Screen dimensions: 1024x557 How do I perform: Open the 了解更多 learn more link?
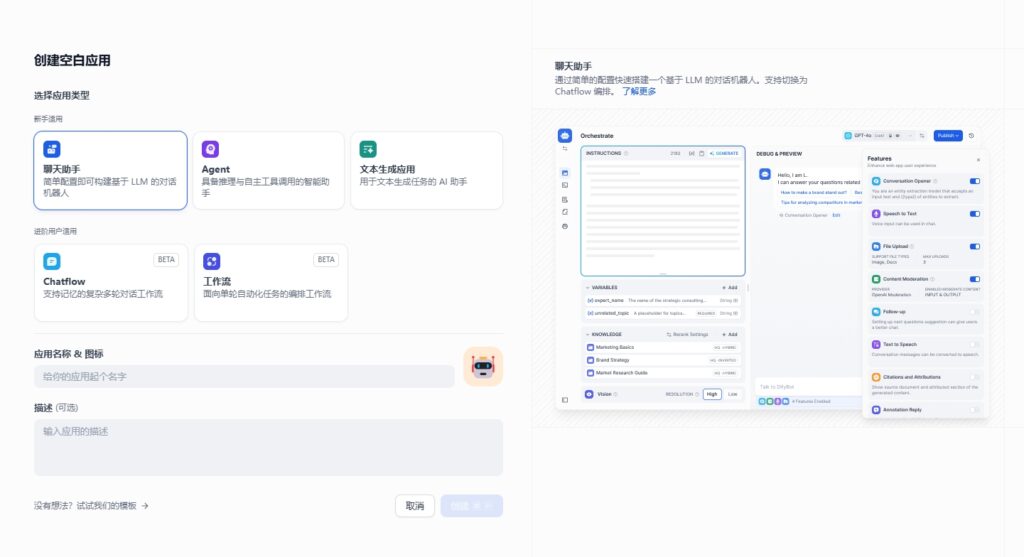coord(639,91)
